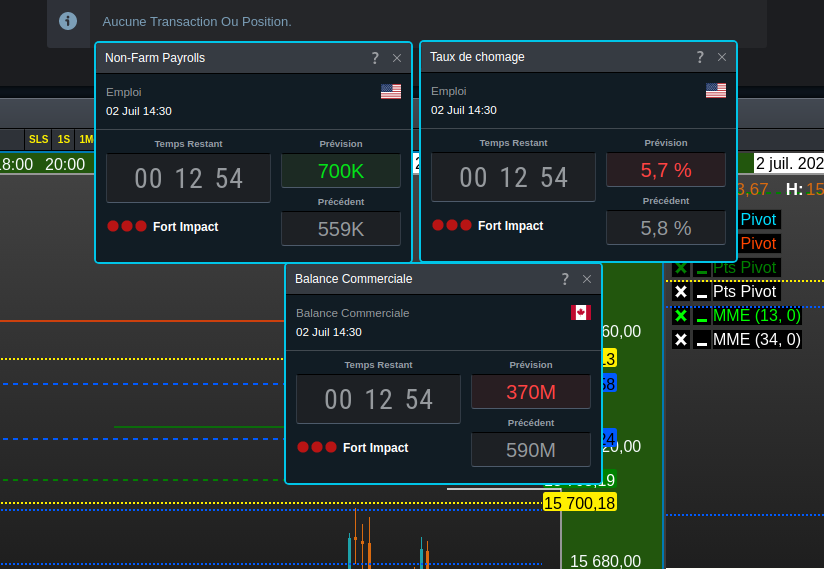
Task: Click the Taux de chomage panel title
Action: 477,57
